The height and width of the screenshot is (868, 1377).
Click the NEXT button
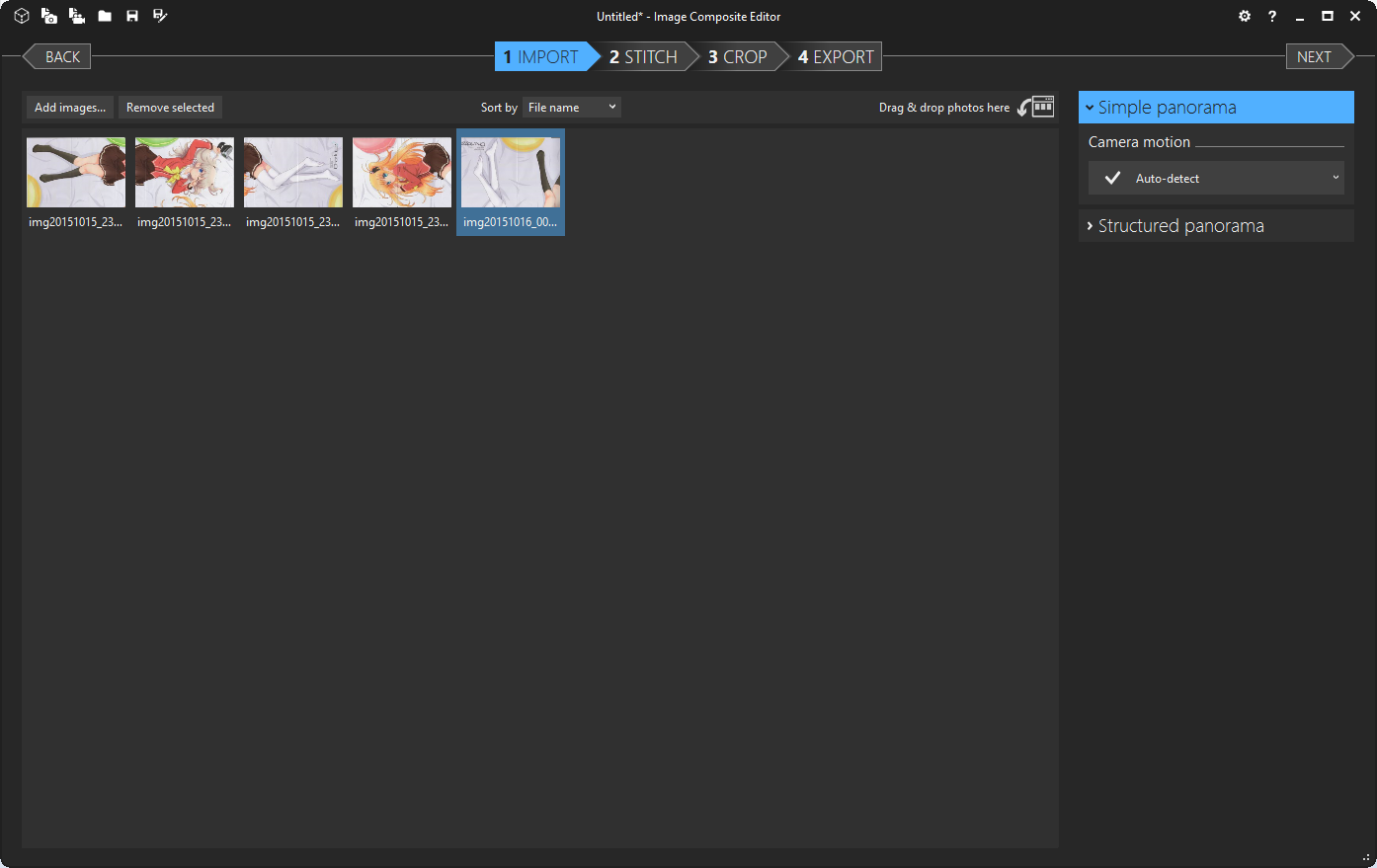(1319, 56)
